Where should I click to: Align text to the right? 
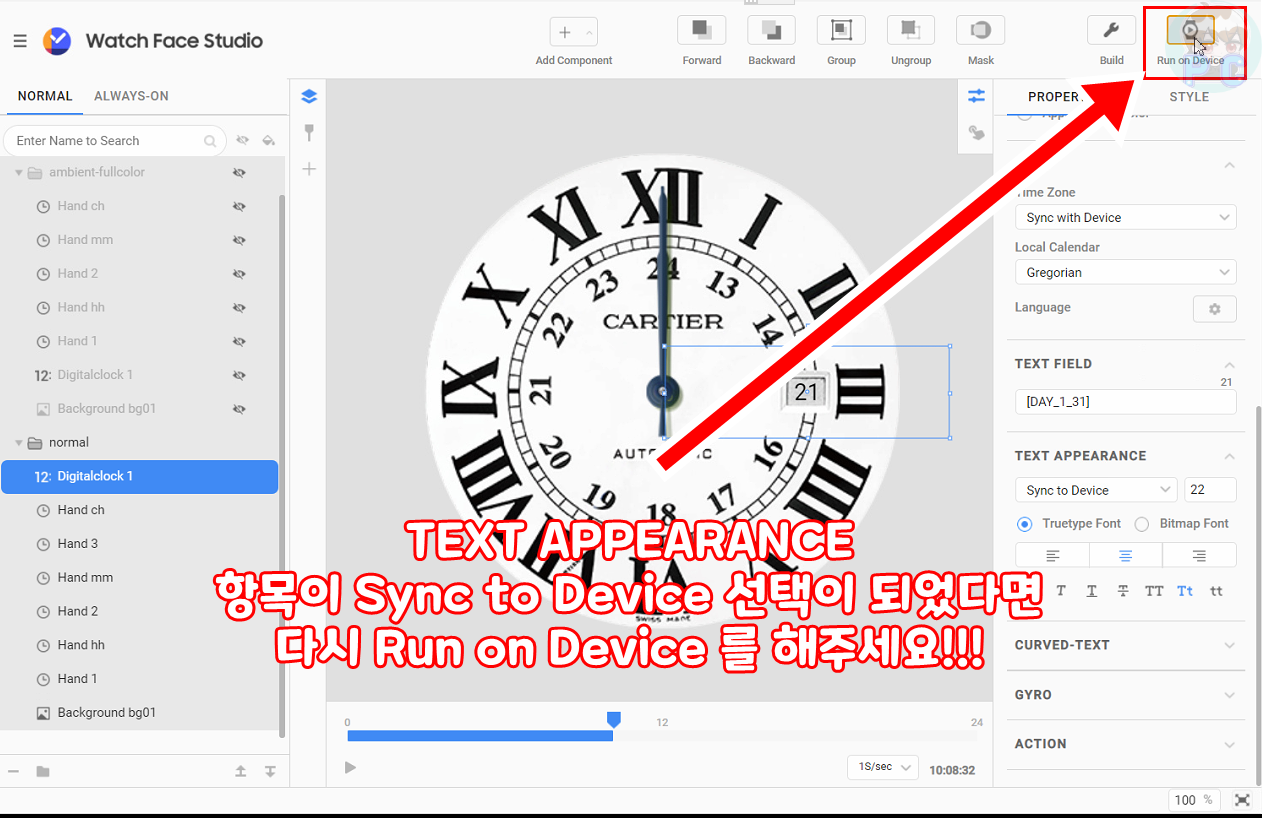click(x=1199, y=555)
